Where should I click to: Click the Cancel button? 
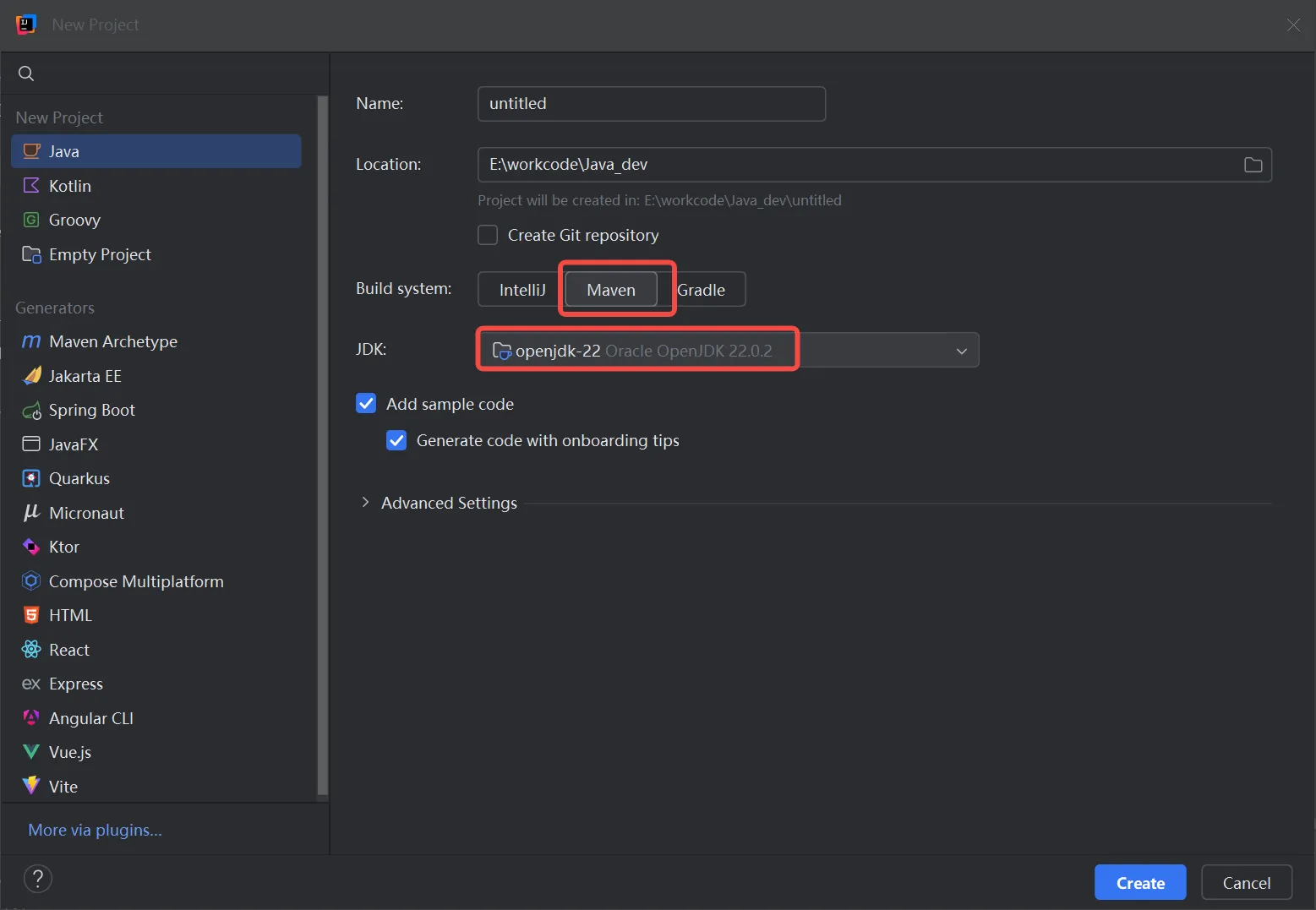pyautogui.click(x=1247, y=882)
